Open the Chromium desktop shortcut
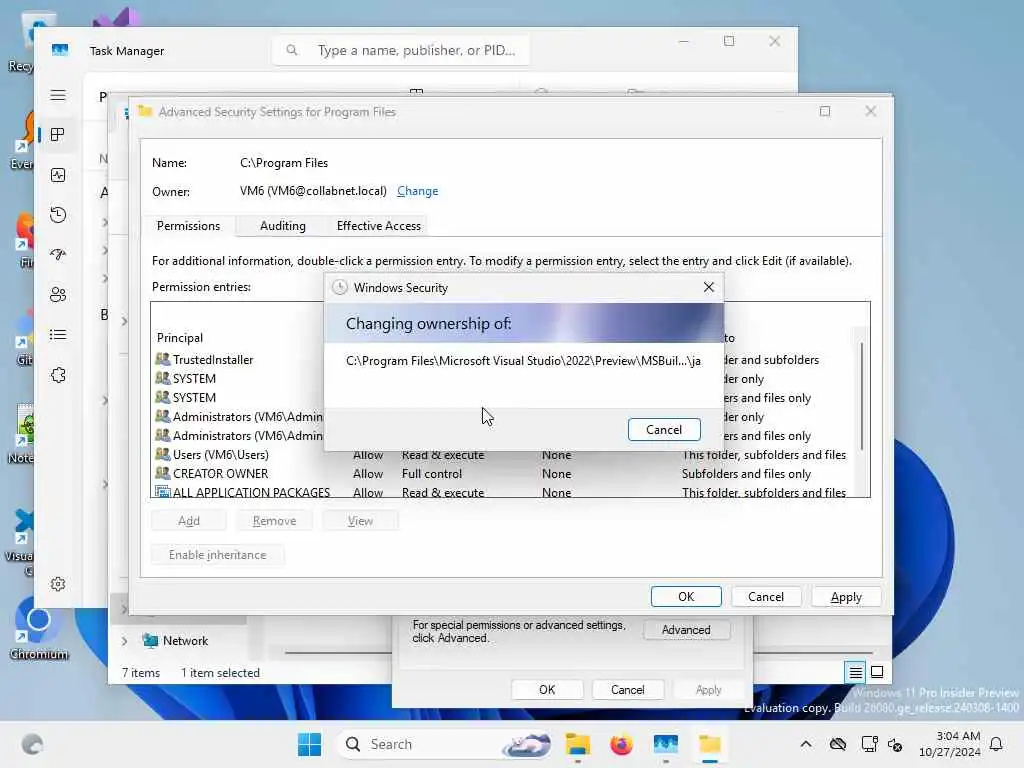The height and width of the screenshot is (768, 1024). [39, 627]
